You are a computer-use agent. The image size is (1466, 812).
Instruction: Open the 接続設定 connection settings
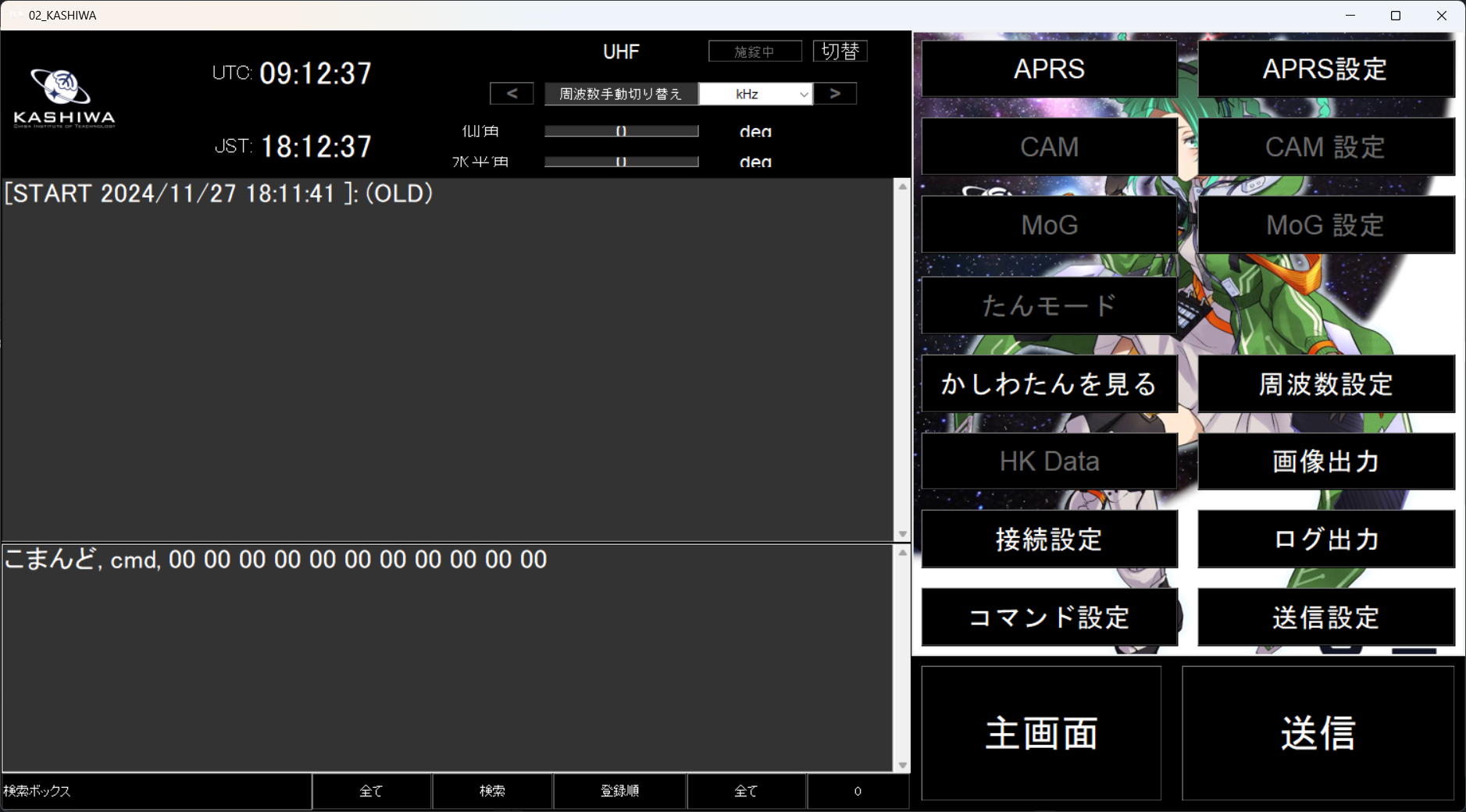pyautogui.click(x=1049, y=539)
